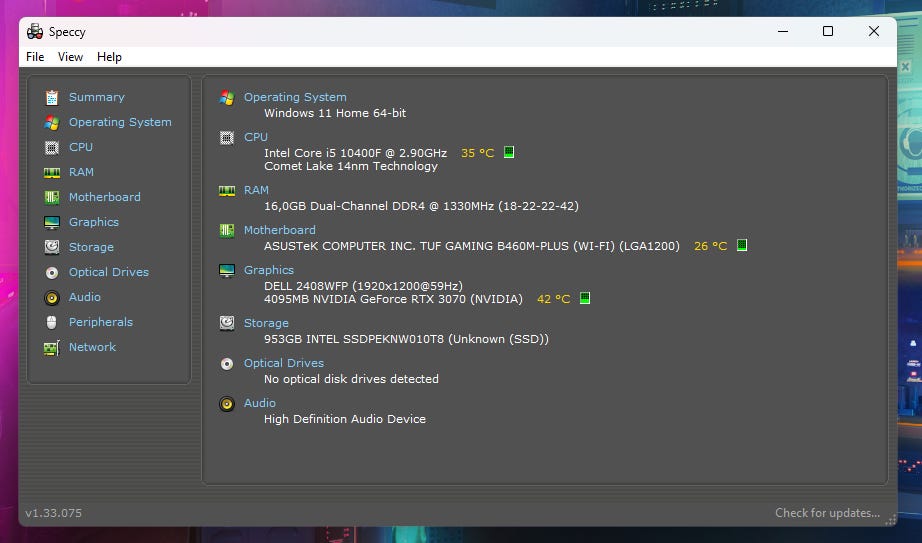The height and width of the screenshot is (543, 922).
Task: Go to Operating System section in sidebar
Action: (x=120, y=122)
